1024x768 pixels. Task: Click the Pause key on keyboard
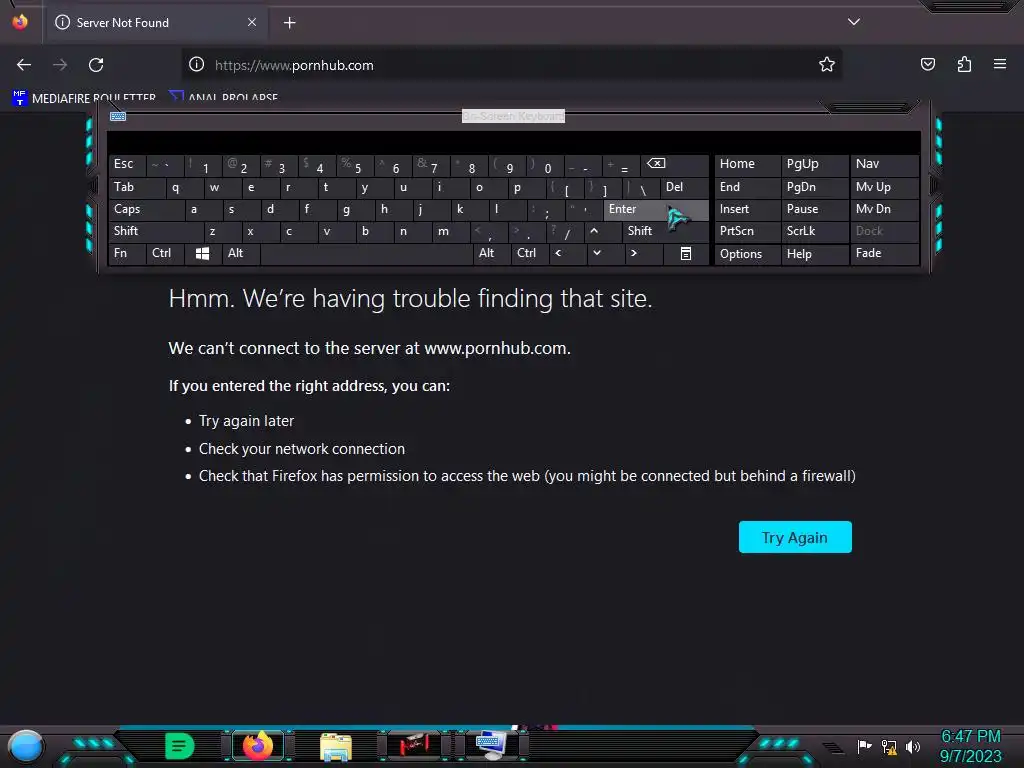pyautogui.click(x=814, y=209)
